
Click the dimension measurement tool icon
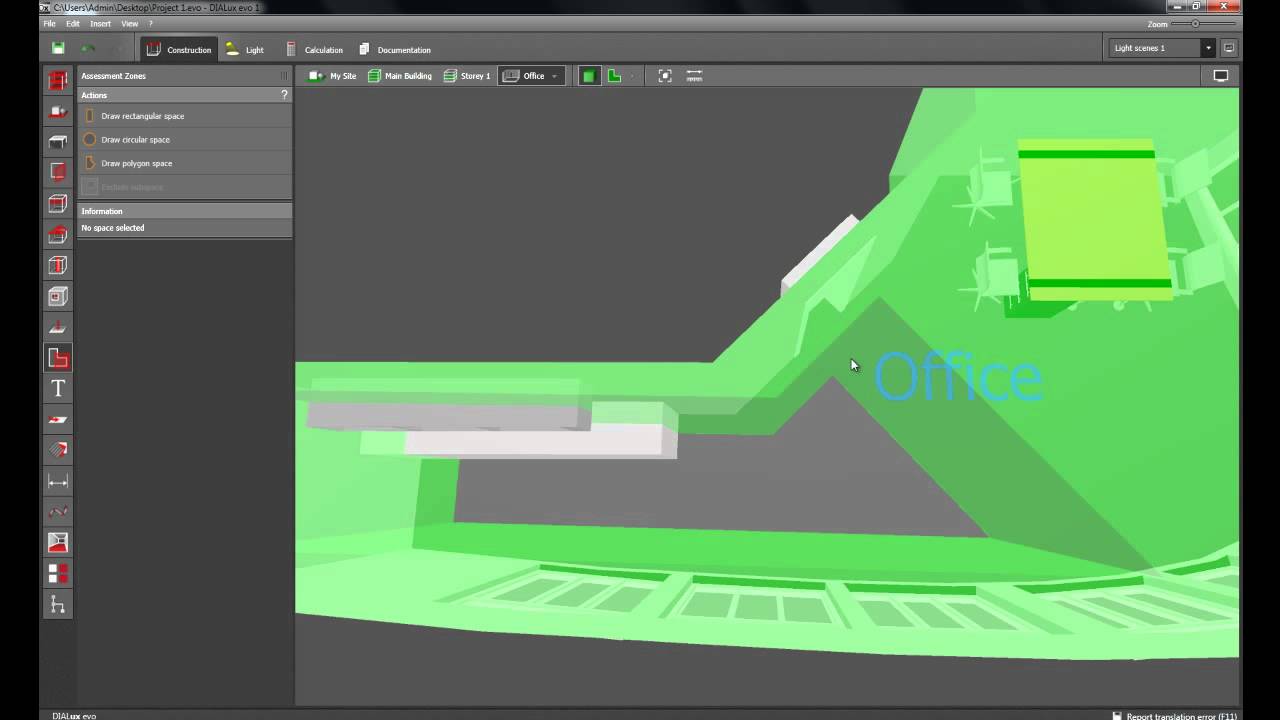coord(58,481)
